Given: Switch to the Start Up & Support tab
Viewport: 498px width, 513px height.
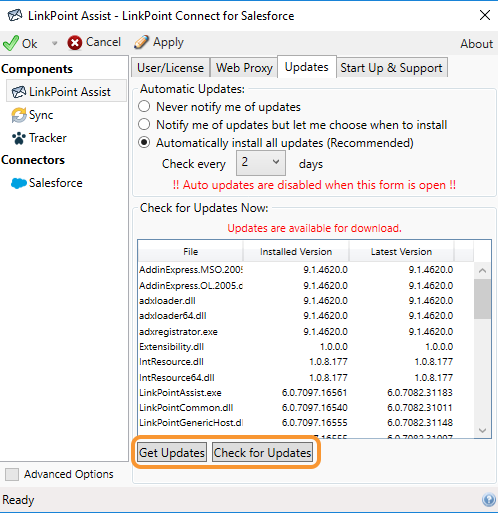Looking at the screenshot, I should (391, 68).
